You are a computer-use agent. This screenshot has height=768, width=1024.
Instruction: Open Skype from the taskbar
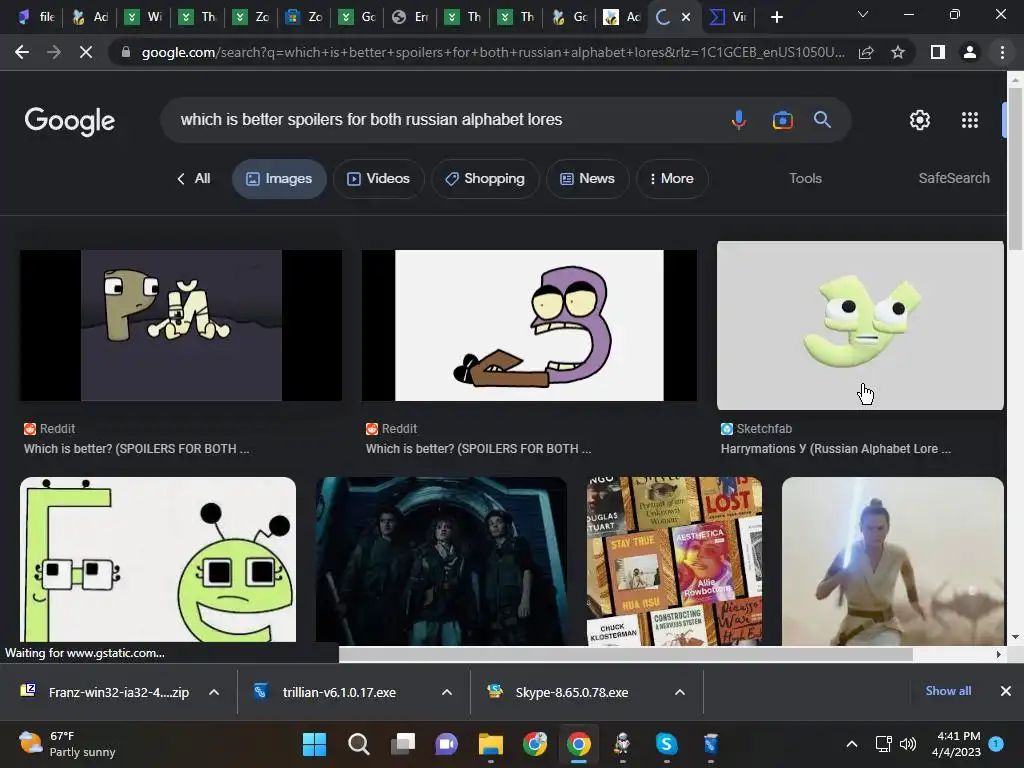[x=666, y=744]
